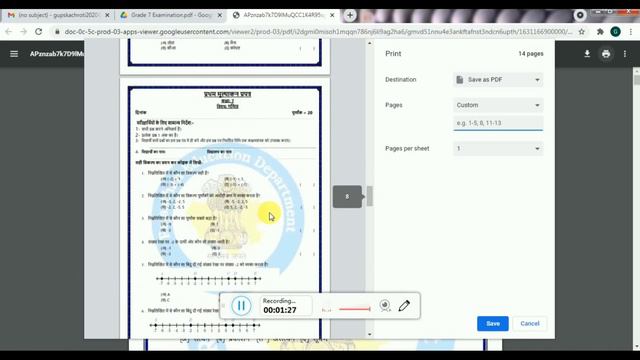Select the pencil annotation tool in recorder
Screen dimensions: 640x360
click(x=404, y=305)
